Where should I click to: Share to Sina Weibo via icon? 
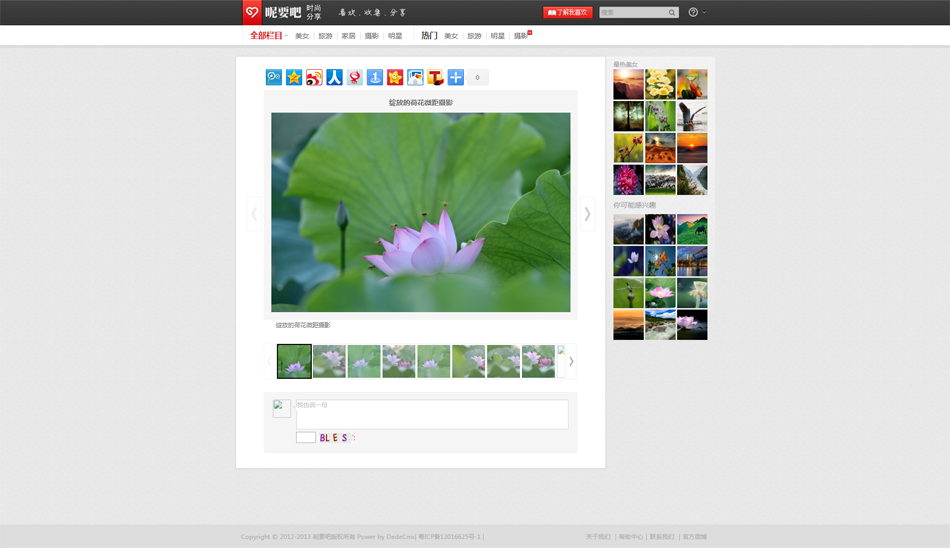(x=314, y=77)
